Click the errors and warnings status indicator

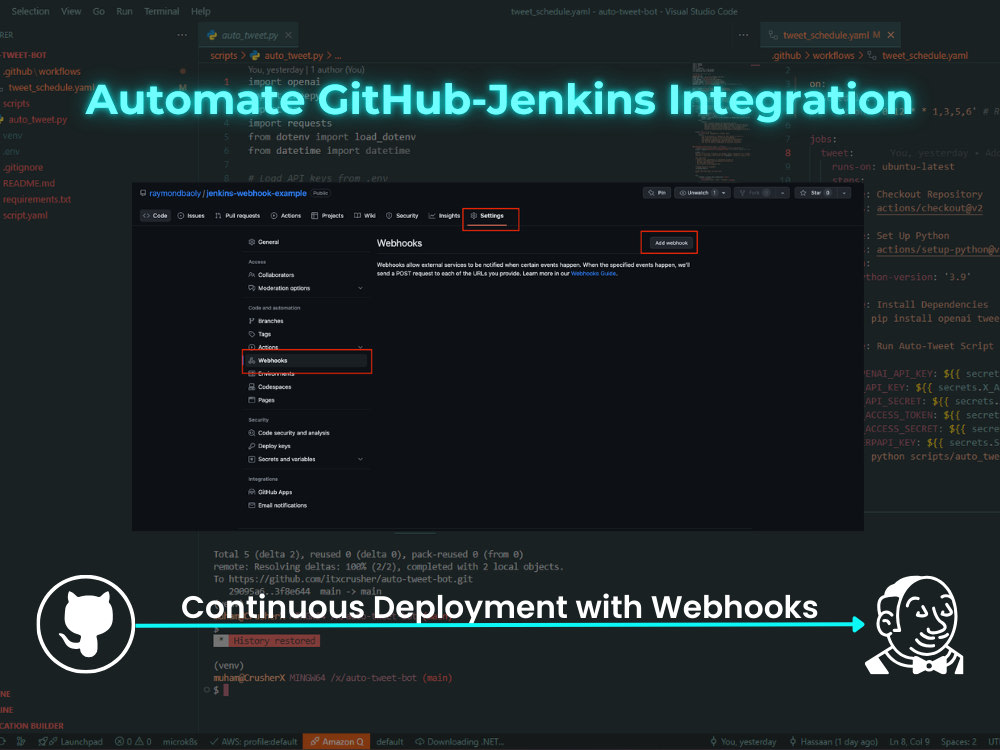(133, 742)
